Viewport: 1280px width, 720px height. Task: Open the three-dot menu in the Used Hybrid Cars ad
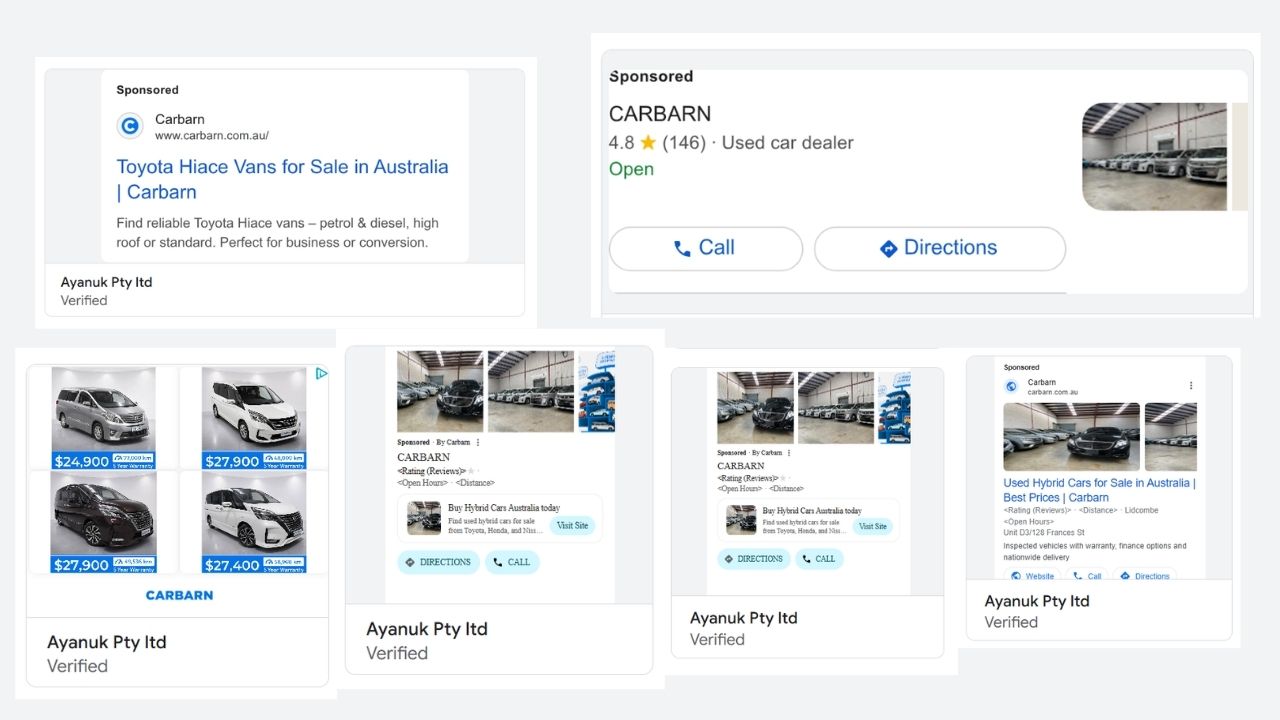[x=1190, y=385]
